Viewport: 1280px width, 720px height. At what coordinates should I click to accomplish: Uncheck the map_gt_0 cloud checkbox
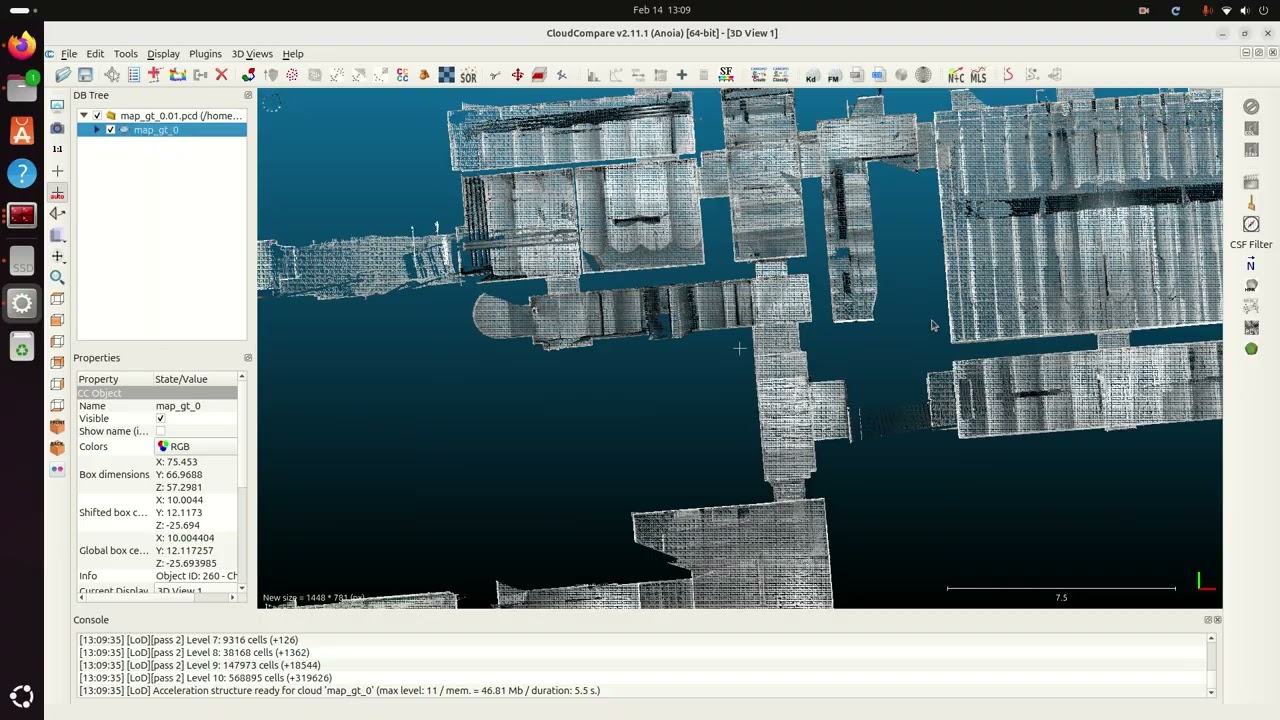click(111, 130)
